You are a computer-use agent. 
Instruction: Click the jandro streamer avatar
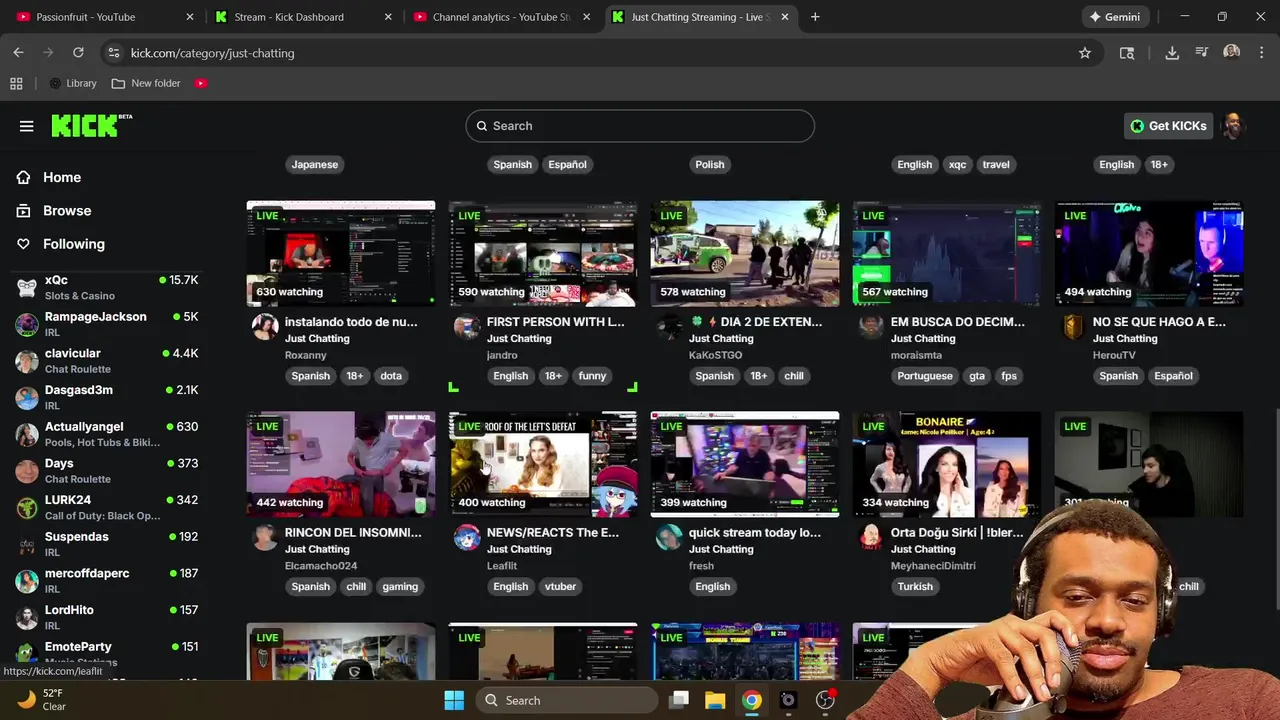[x=467, y=327]
